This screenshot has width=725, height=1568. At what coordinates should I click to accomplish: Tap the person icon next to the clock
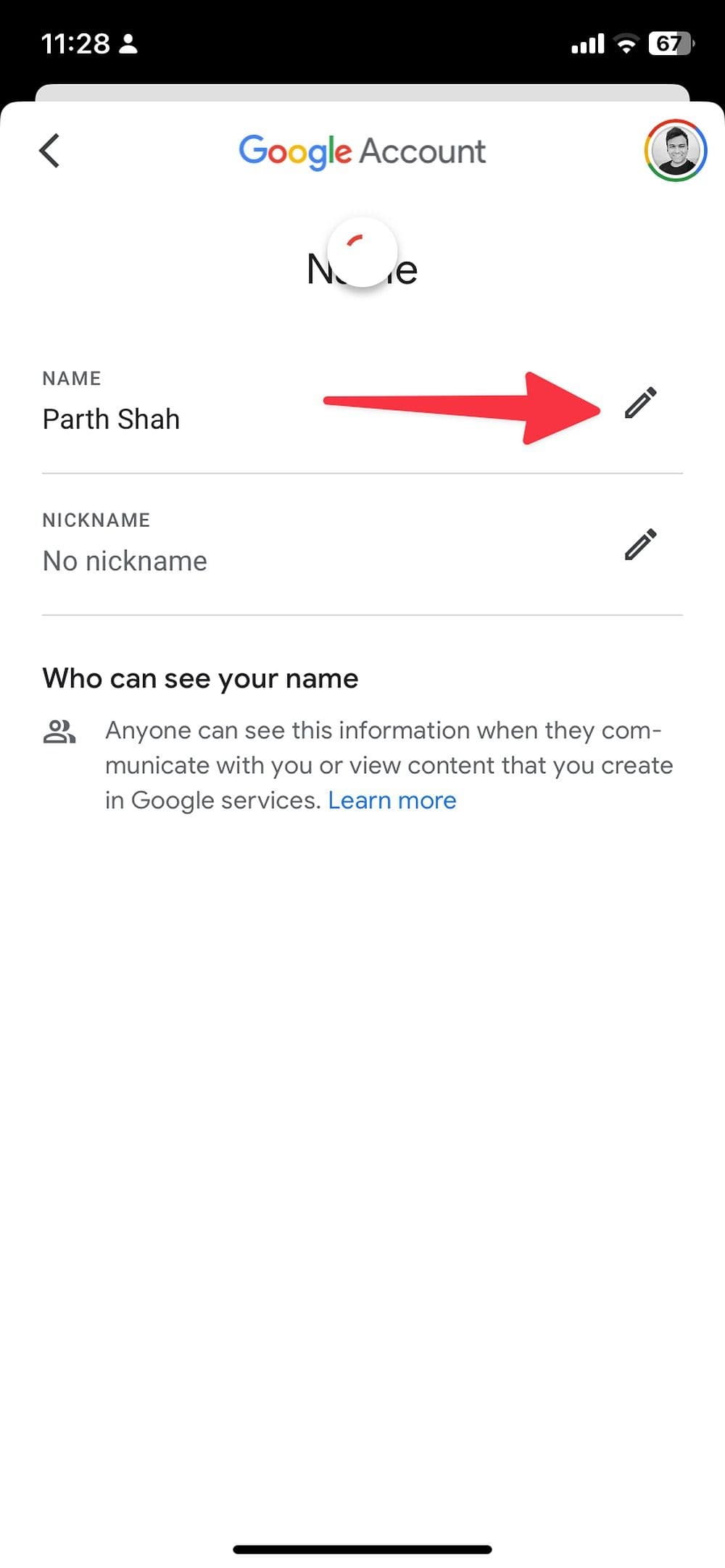click(128, 44)
